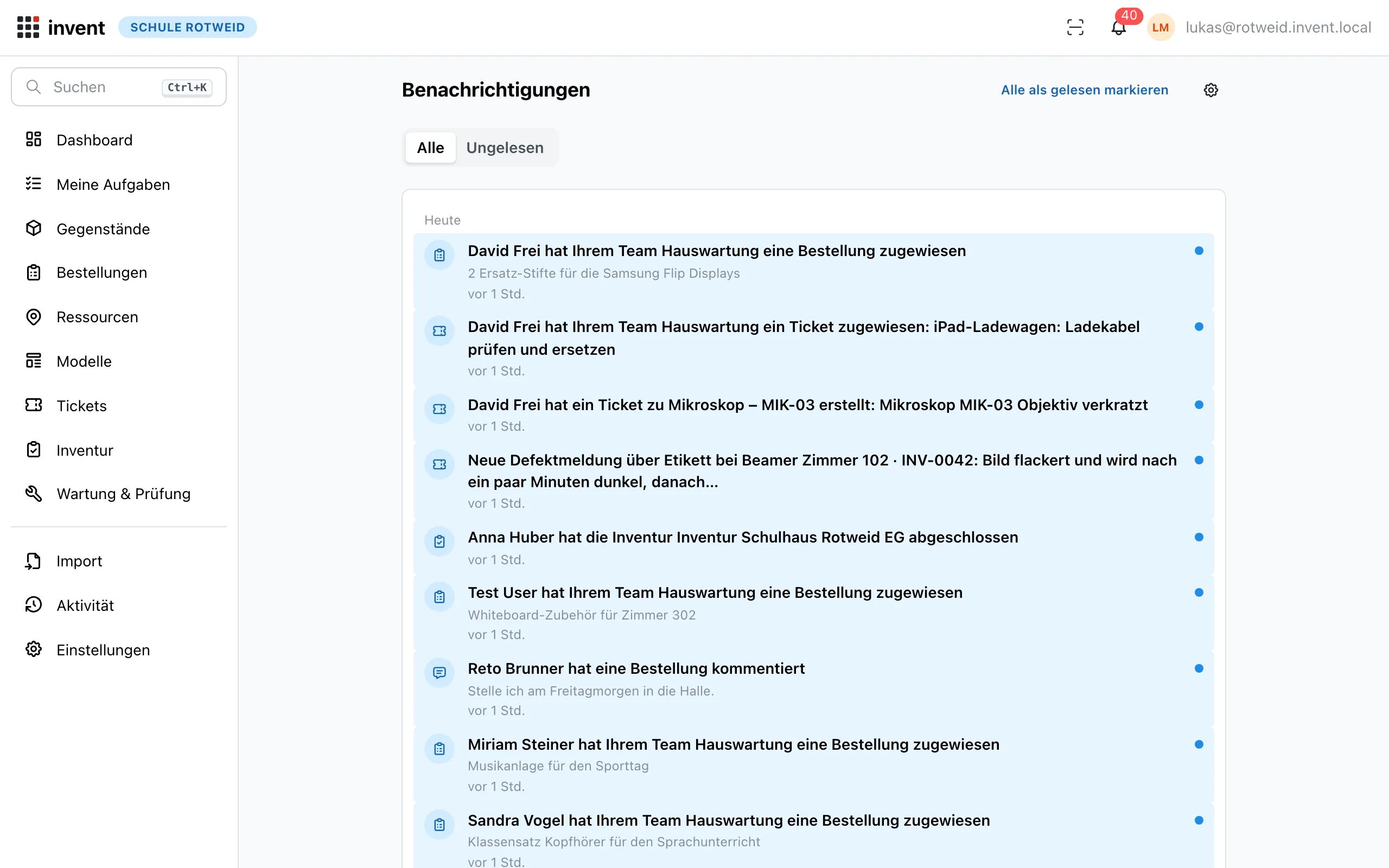Click ticket icon of iPad-Ladewagen notification
The image size is (1389, 868).
pos(439,331)
